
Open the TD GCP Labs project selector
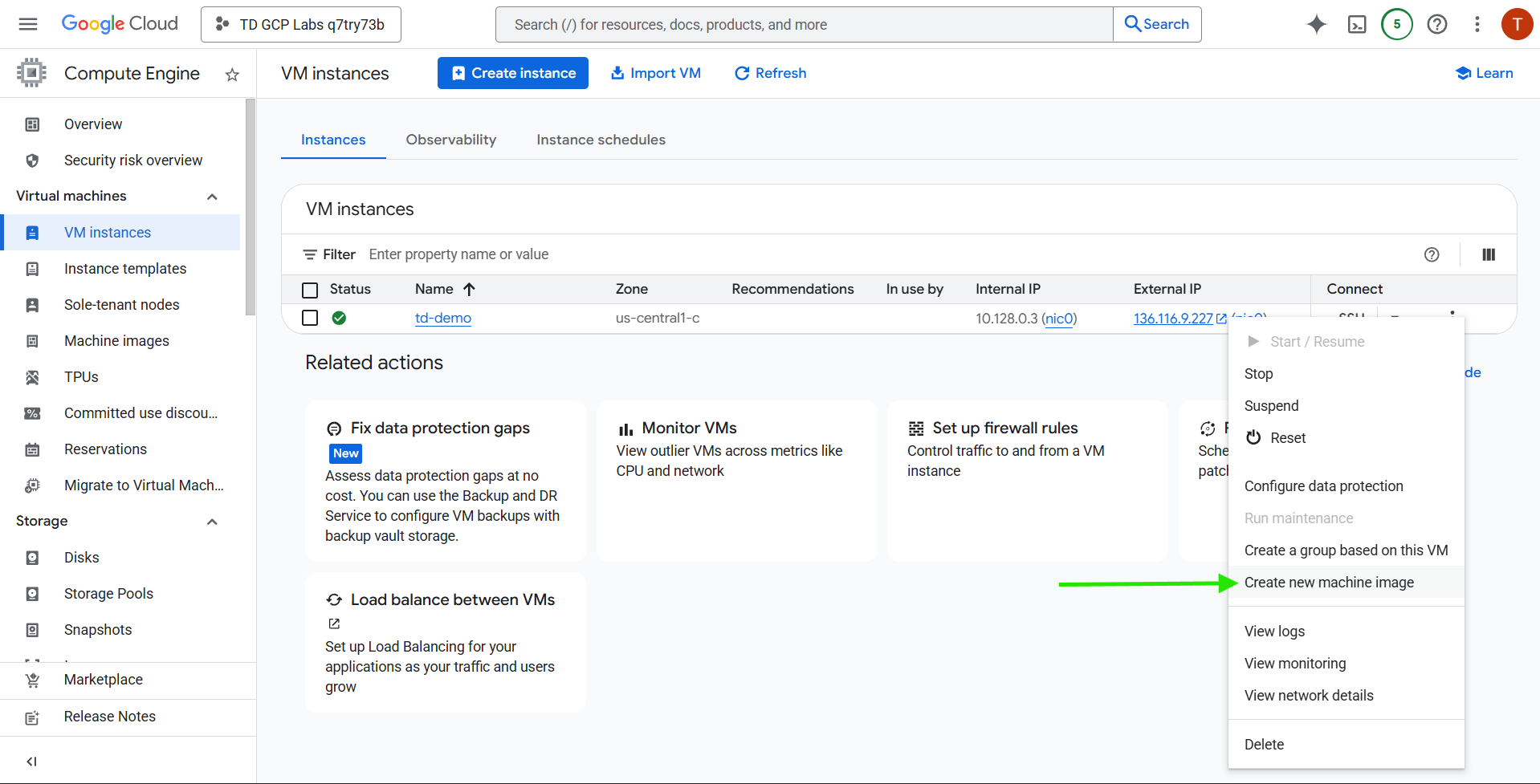[301, 24]
